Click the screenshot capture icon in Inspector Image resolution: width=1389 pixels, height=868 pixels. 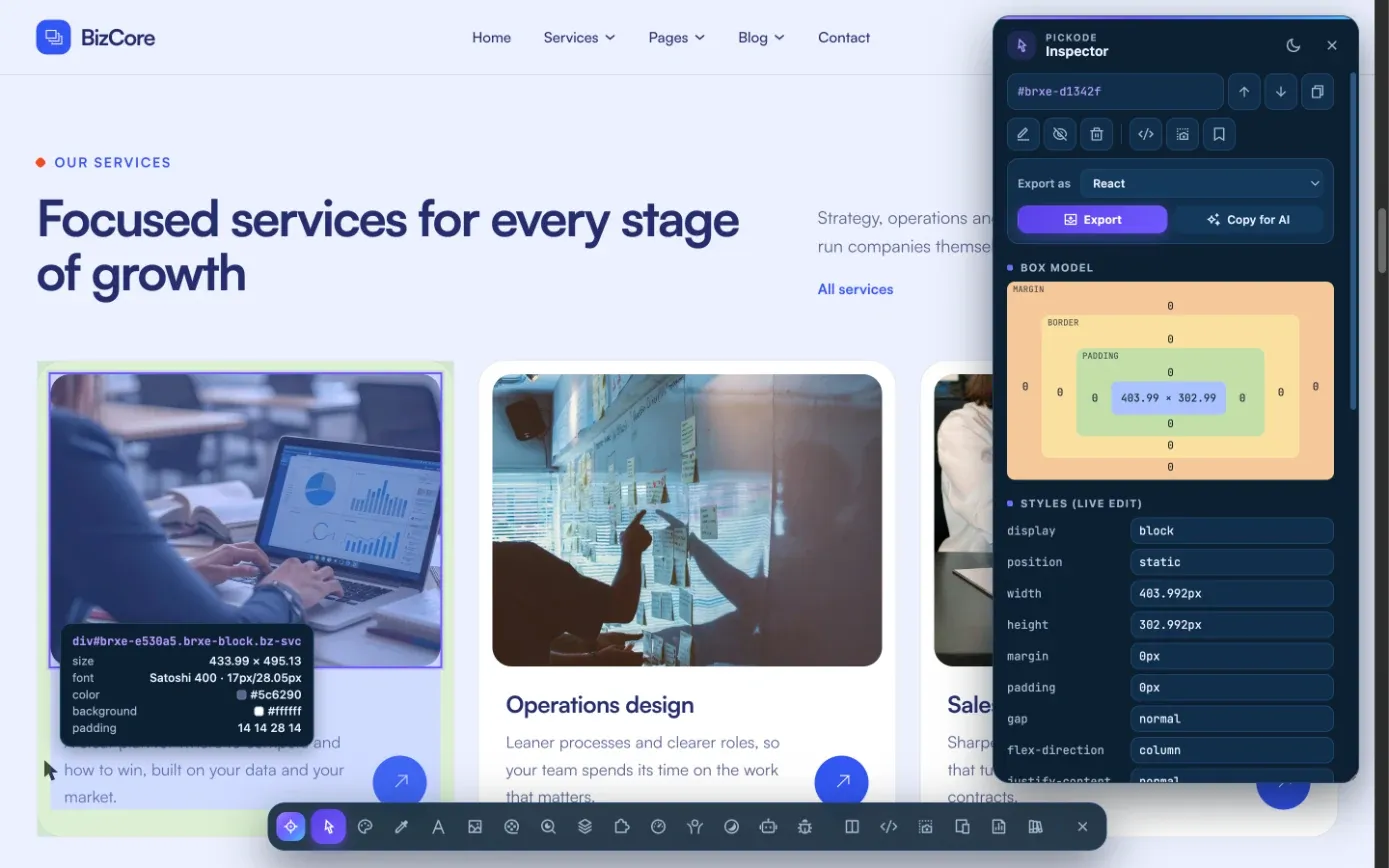click(1182, 134)
